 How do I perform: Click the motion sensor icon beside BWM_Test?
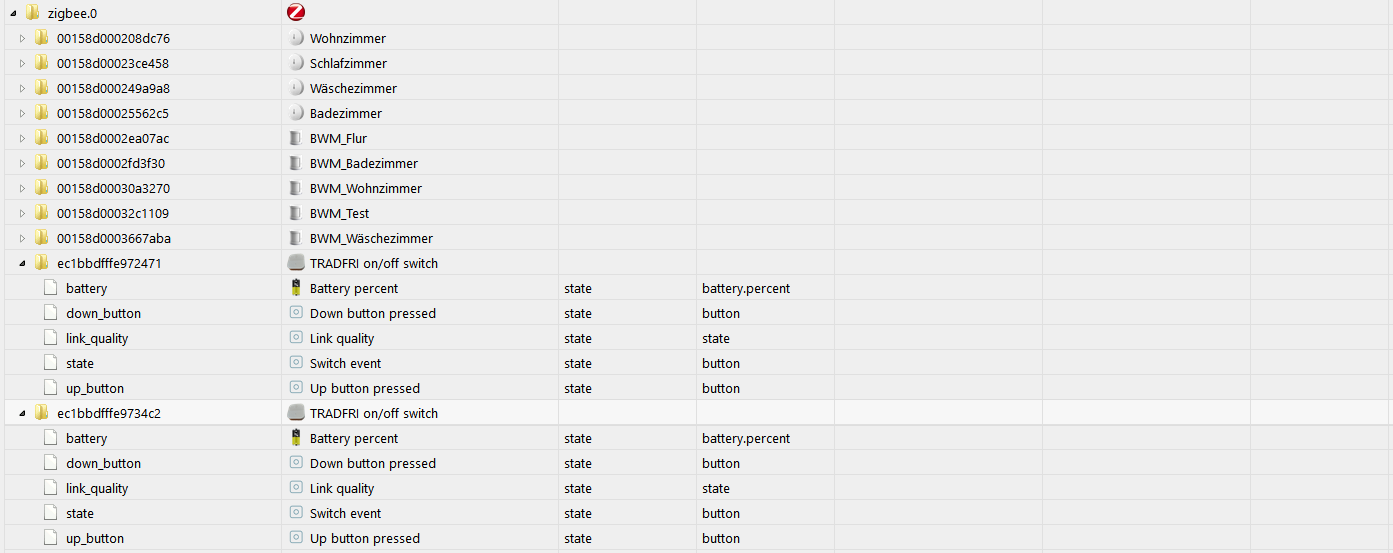295,213
